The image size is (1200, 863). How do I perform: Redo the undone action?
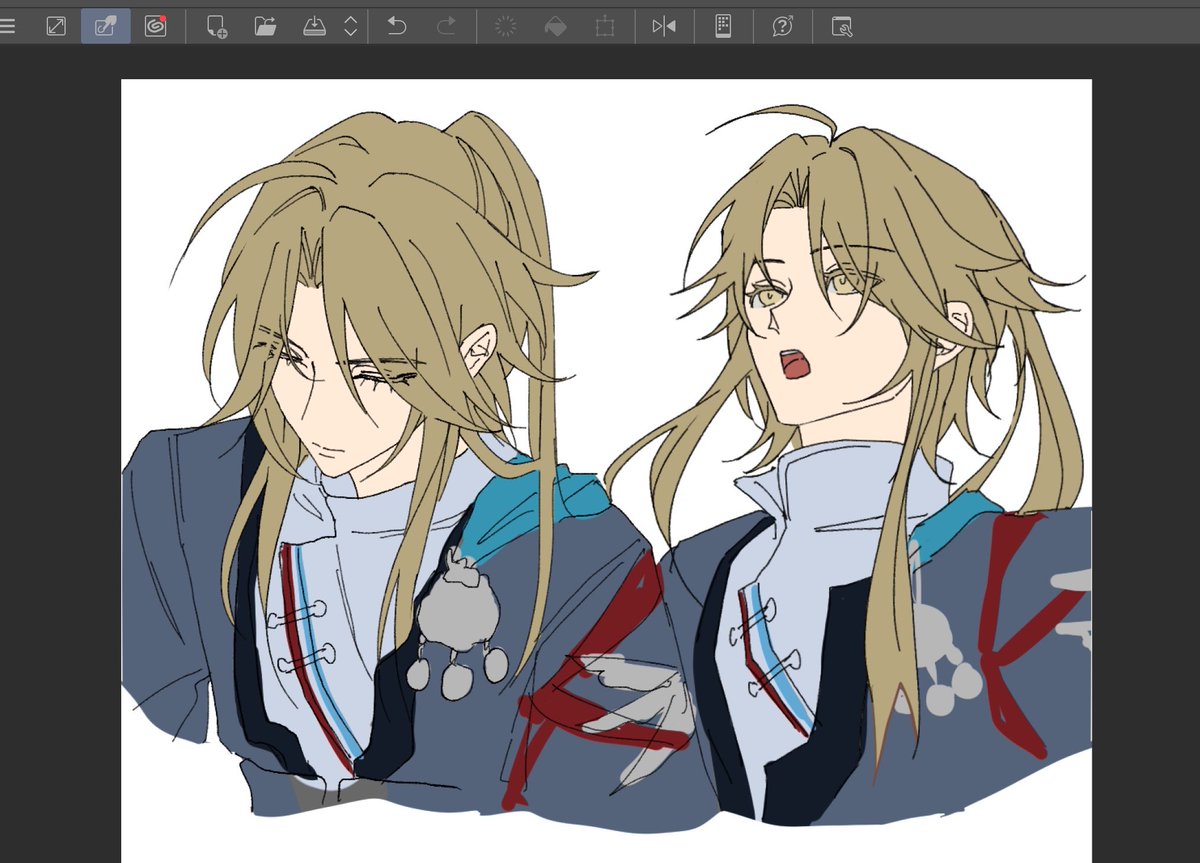[446, 27]
